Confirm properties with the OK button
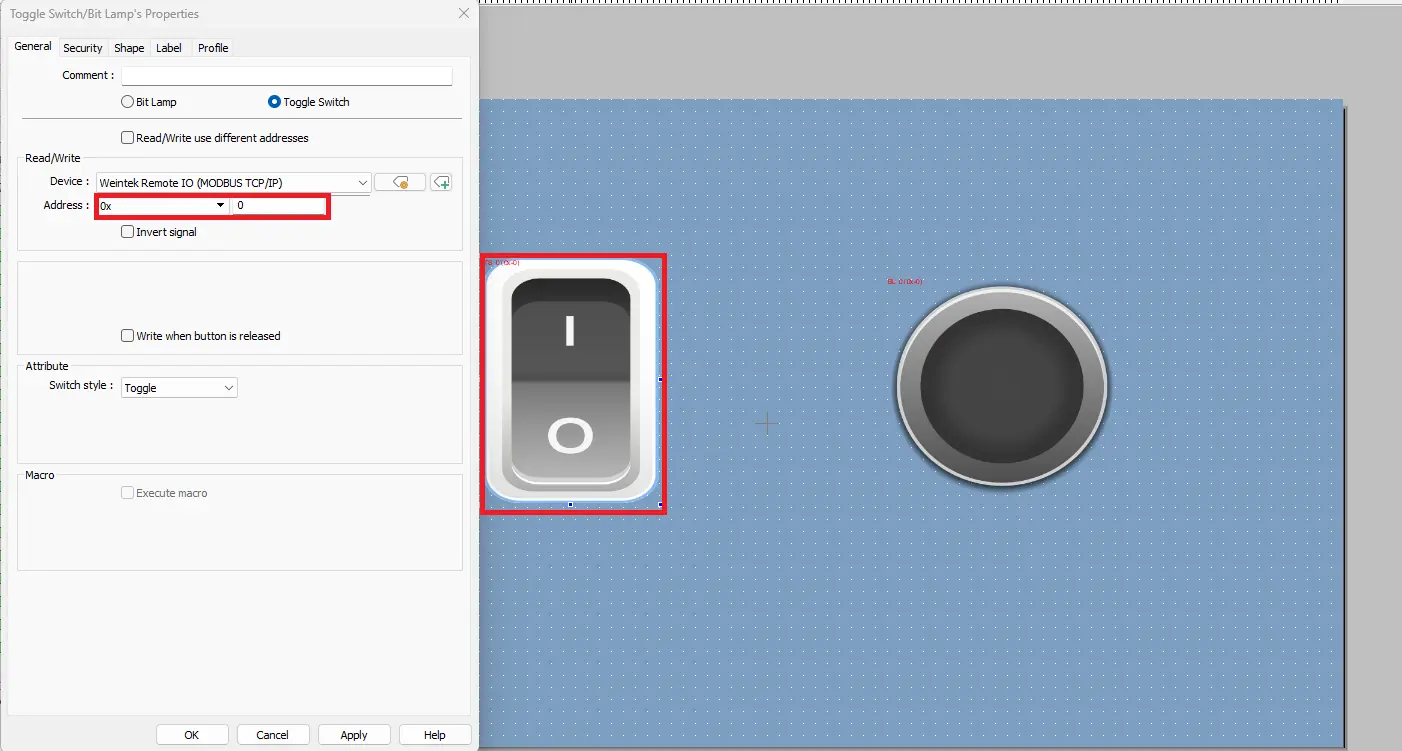The width and height of the screenshot is (1402, 751). point(191,734)
